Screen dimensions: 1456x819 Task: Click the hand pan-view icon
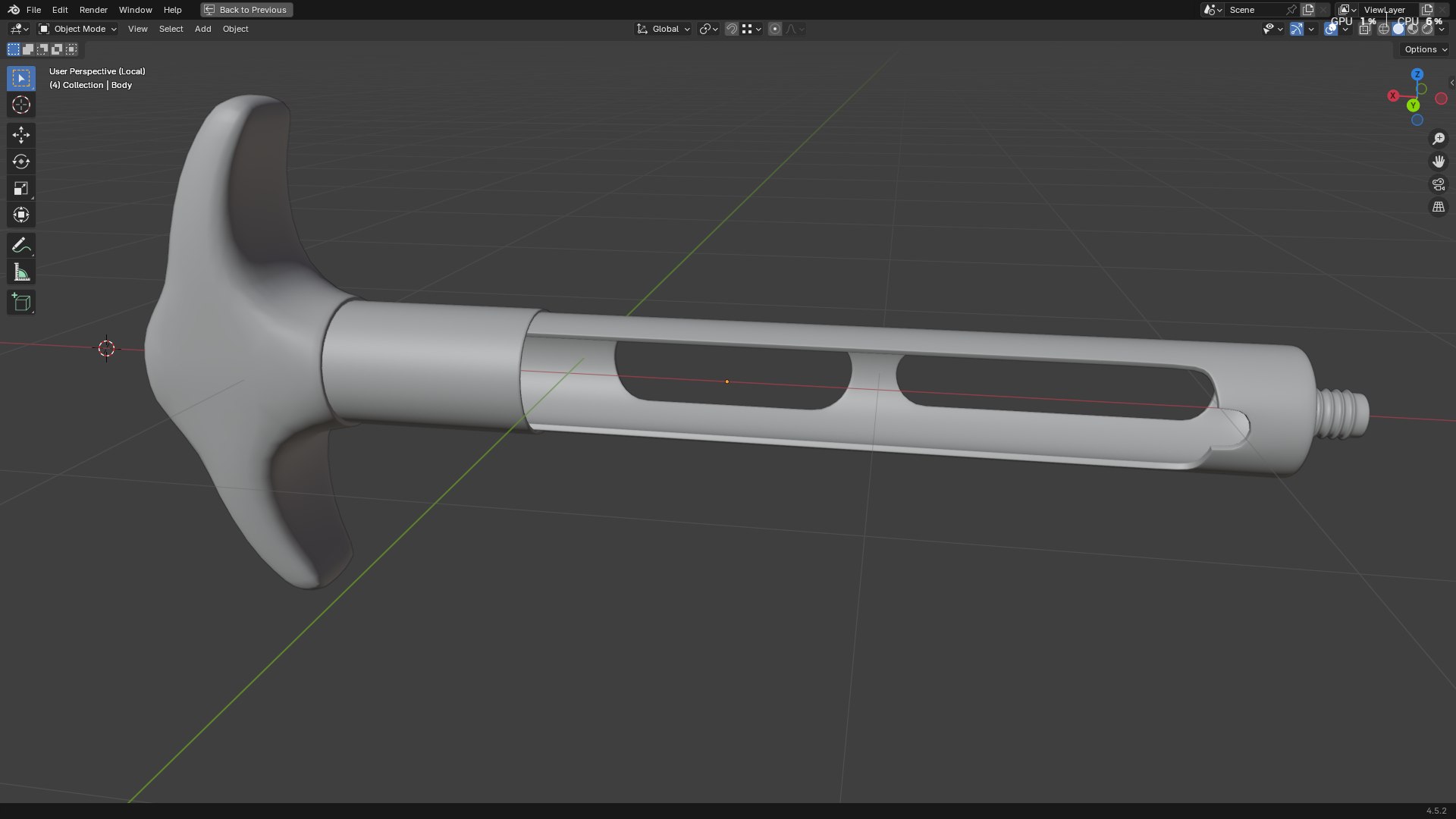click(x=1438, y=162)
